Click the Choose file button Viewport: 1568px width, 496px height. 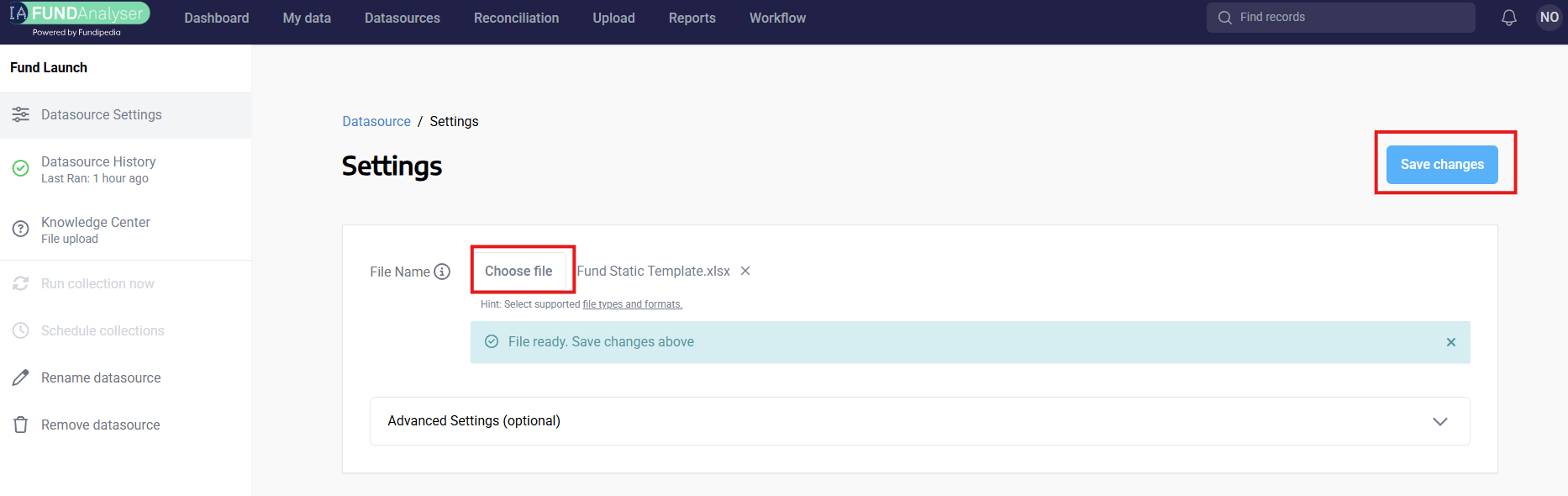click(518, 271)
